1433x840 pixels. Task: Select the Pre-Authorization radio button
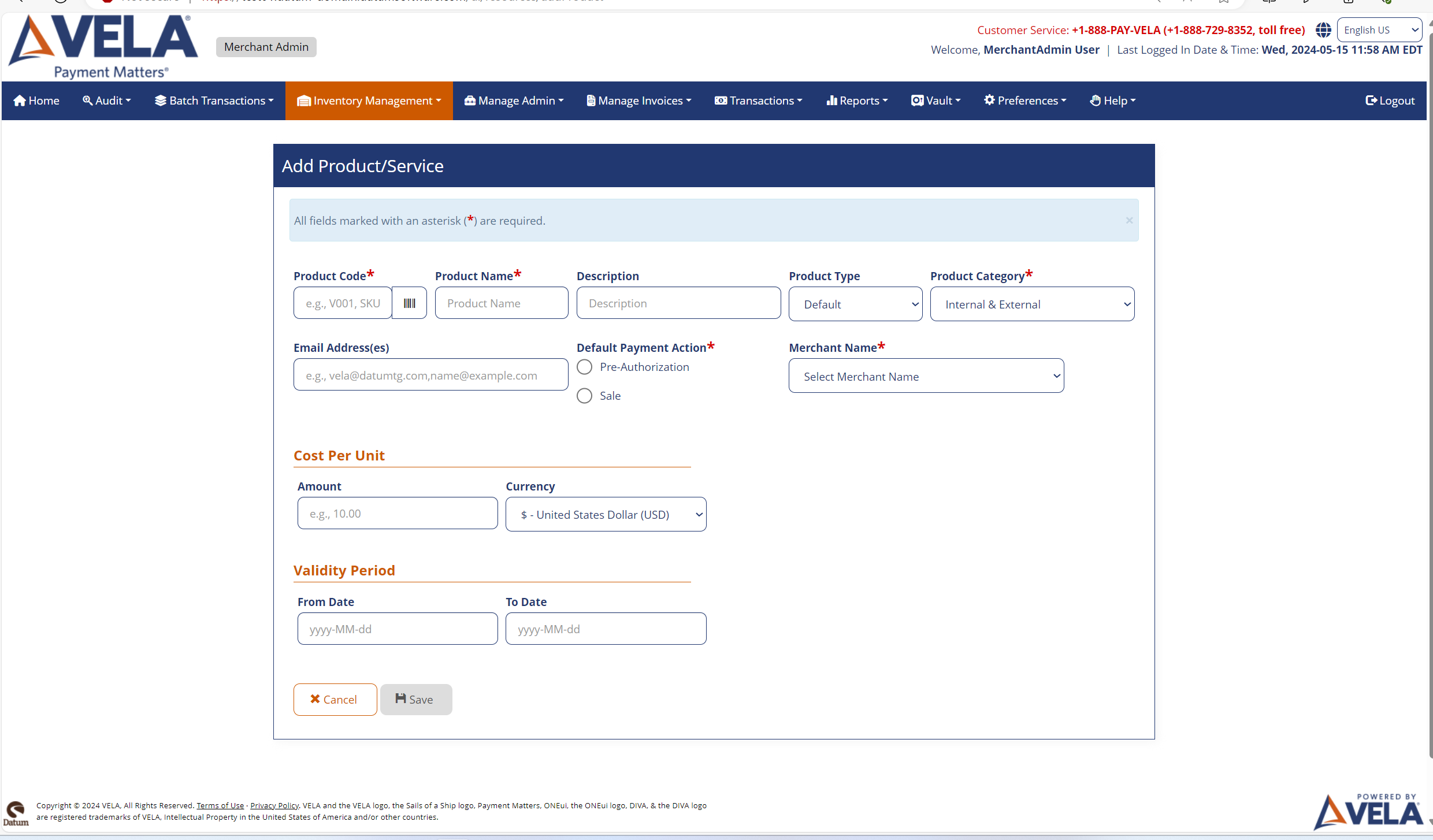(584, 367)
